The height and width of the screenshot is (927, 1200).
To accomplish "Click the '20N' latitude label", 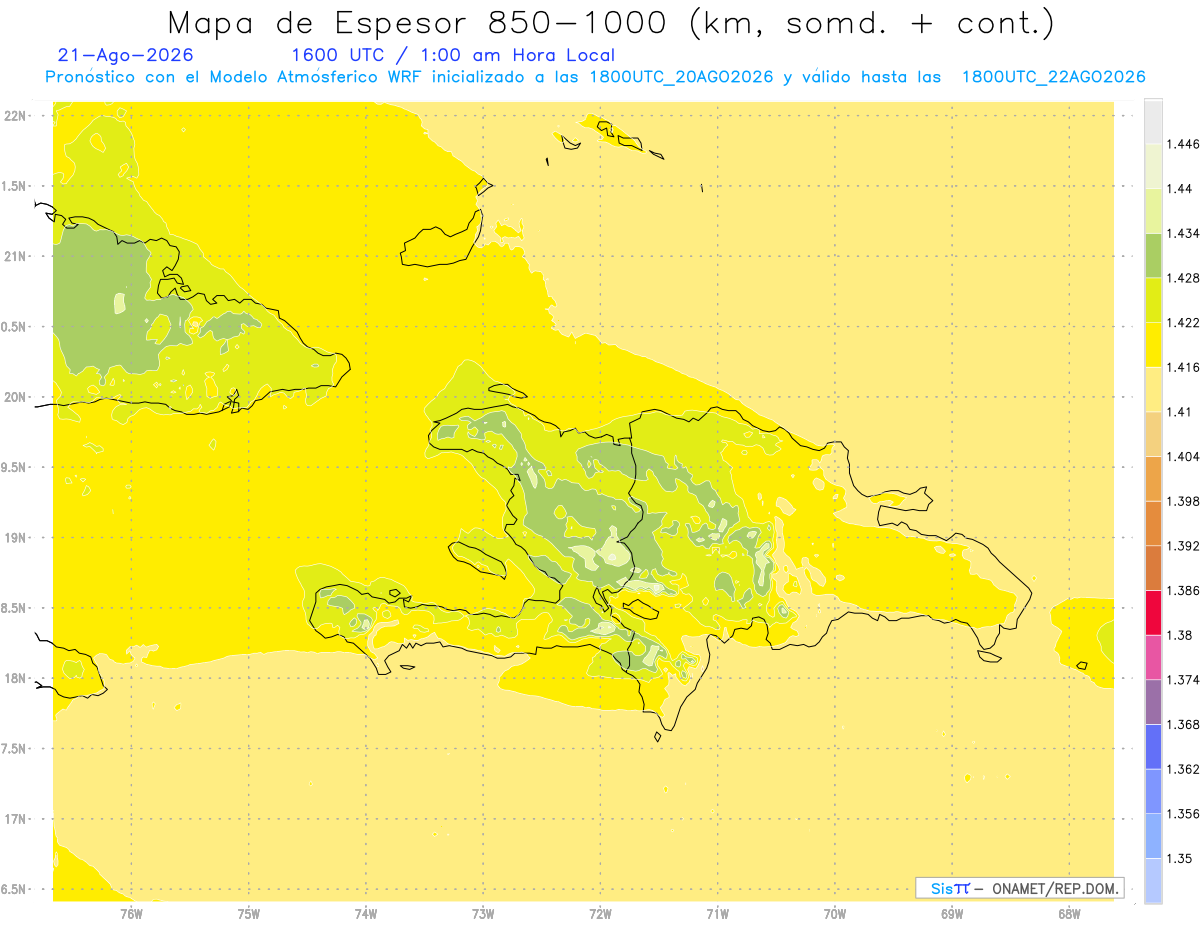I will point(17,397).
